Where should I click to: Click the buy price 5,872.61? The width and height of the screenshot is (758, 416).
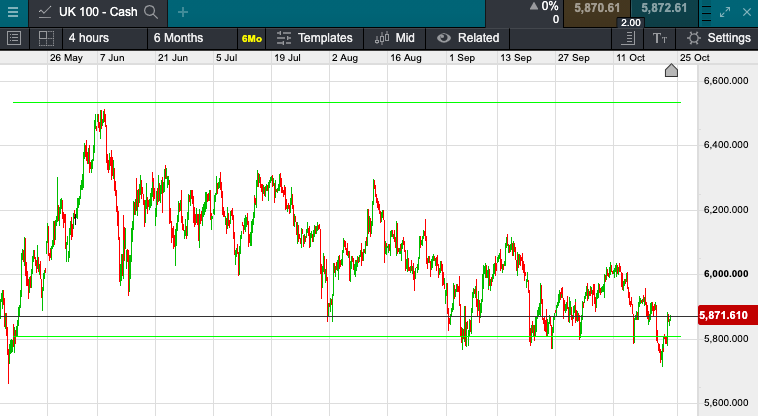pos(664,8)
